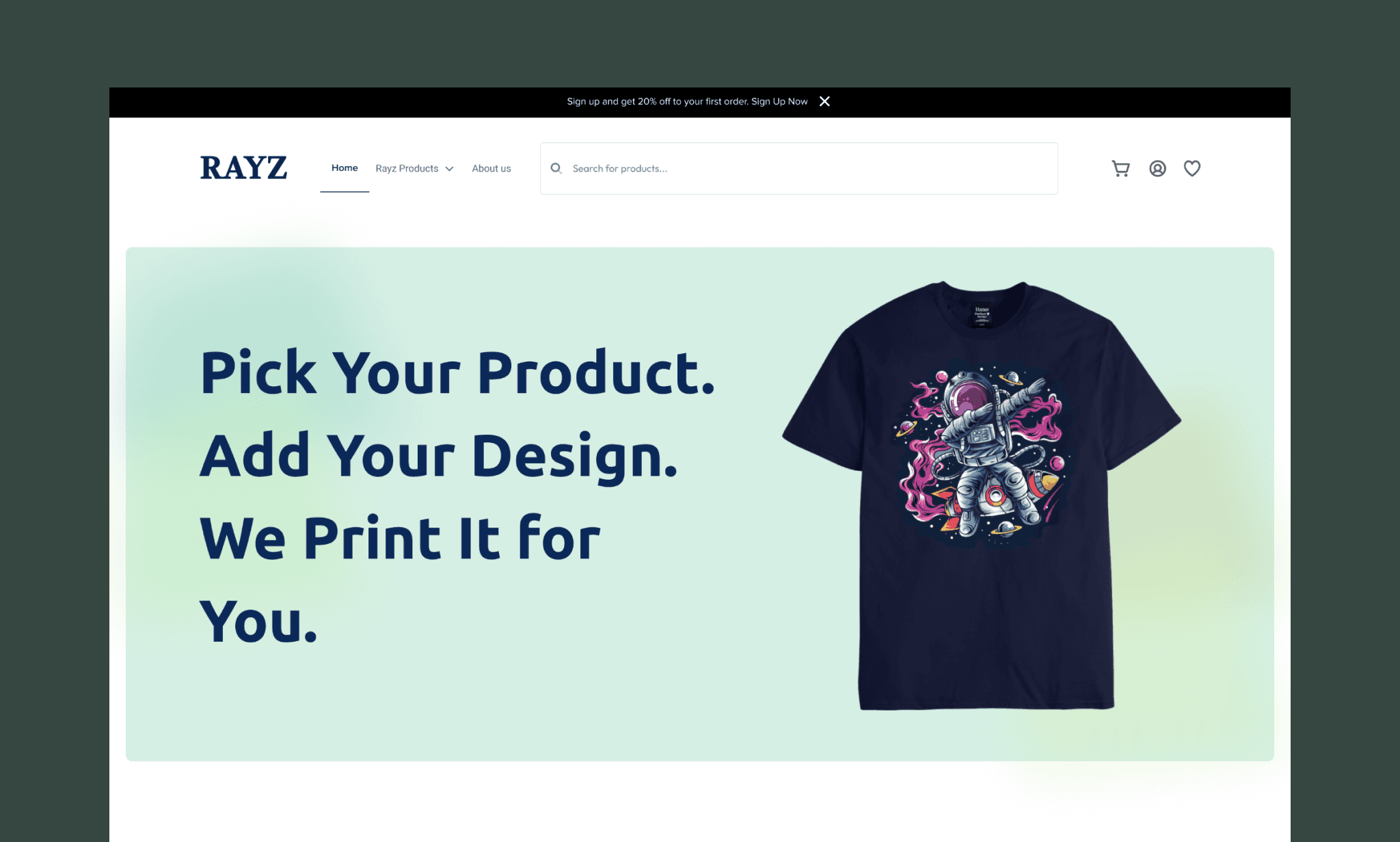Click the magnifying glass search icon
This screenshot has height=842, width=1400.
pyautogui.click(x=556, y=168)
